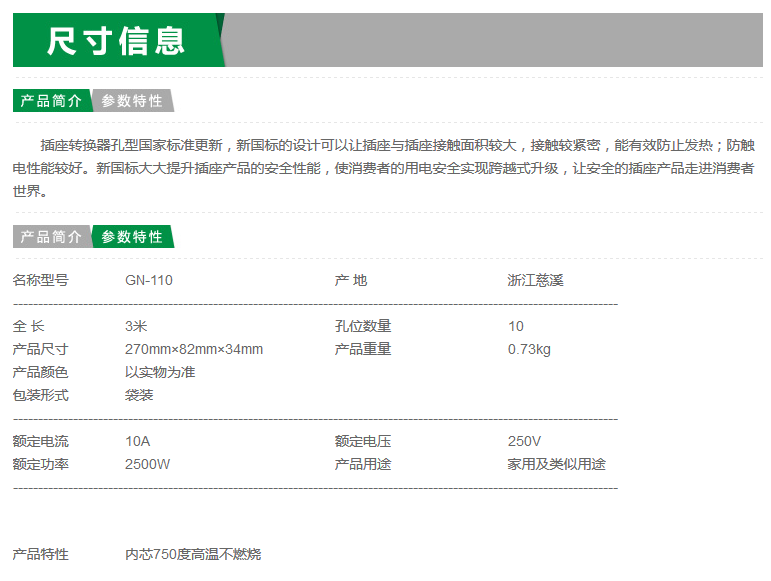
Task: Switch to the gray 参数特性 tab above the description
Action: pyautogui.click(x=132, y=101)
